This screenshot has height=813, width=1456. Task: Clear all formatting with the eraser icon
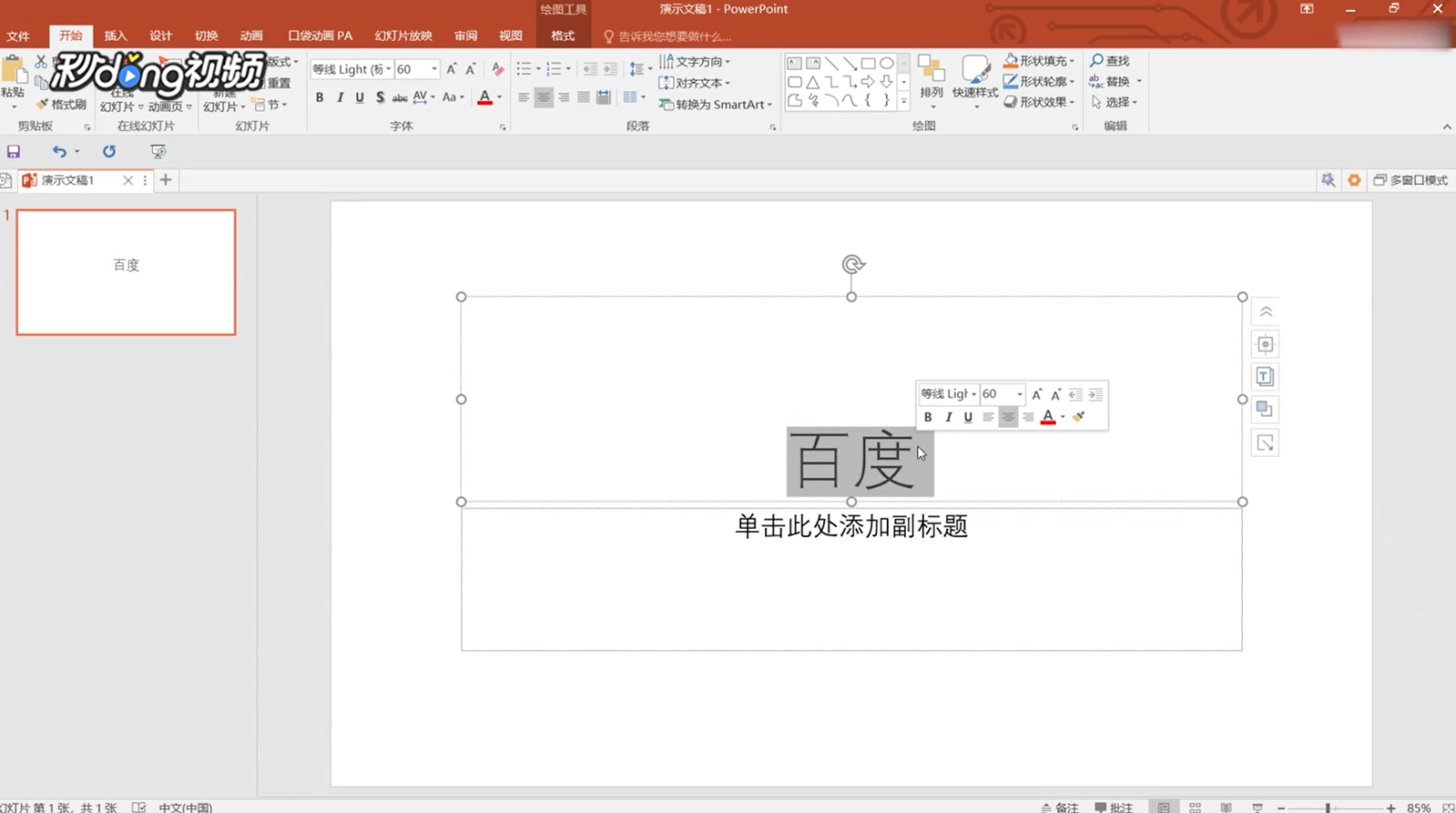click(x=497, y=69)
